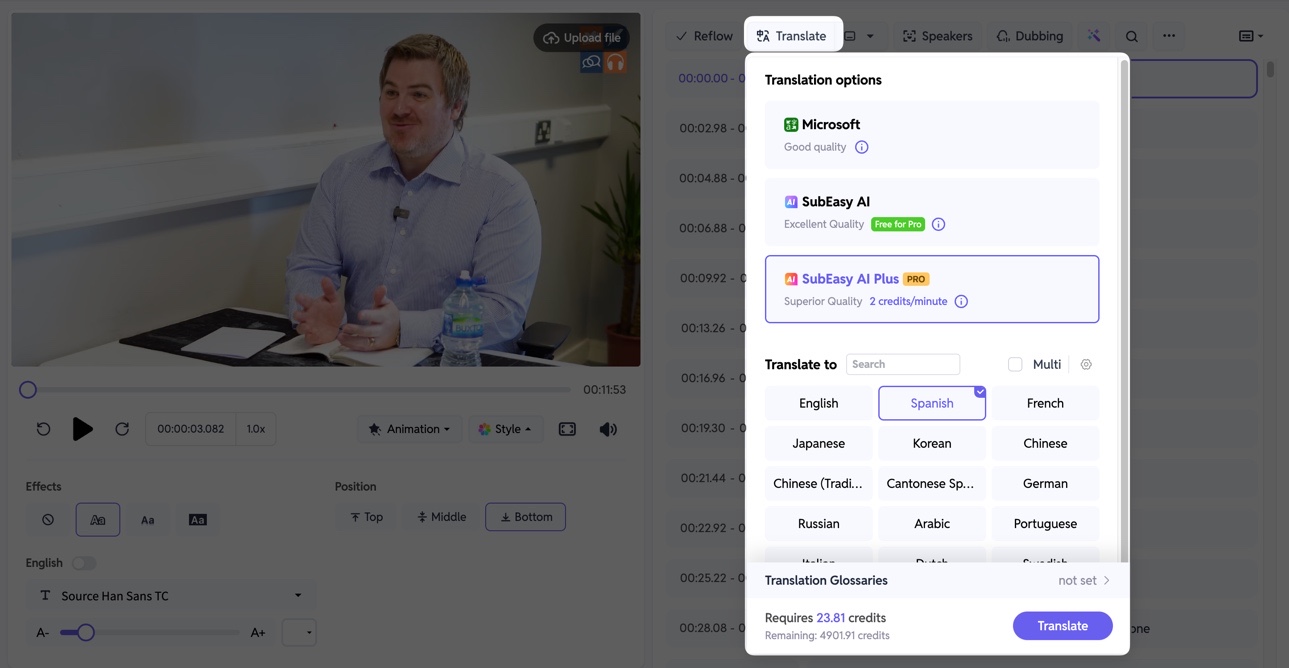Screen dimensions: 1289x668
Task: Rewind using the back-skip icon
Action: click(43, 429)
